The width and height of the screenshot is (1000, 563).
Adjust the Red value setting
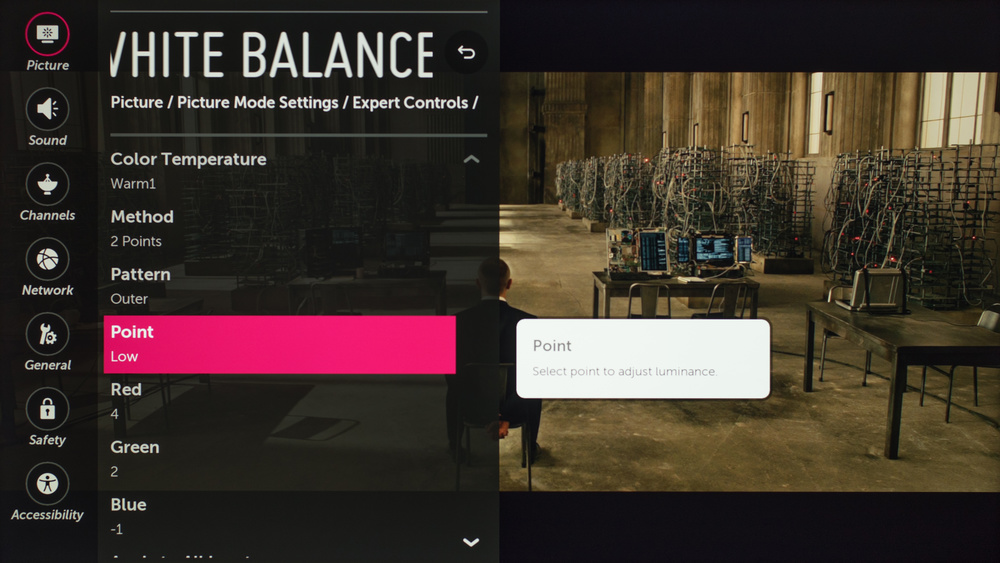point(280,401)
